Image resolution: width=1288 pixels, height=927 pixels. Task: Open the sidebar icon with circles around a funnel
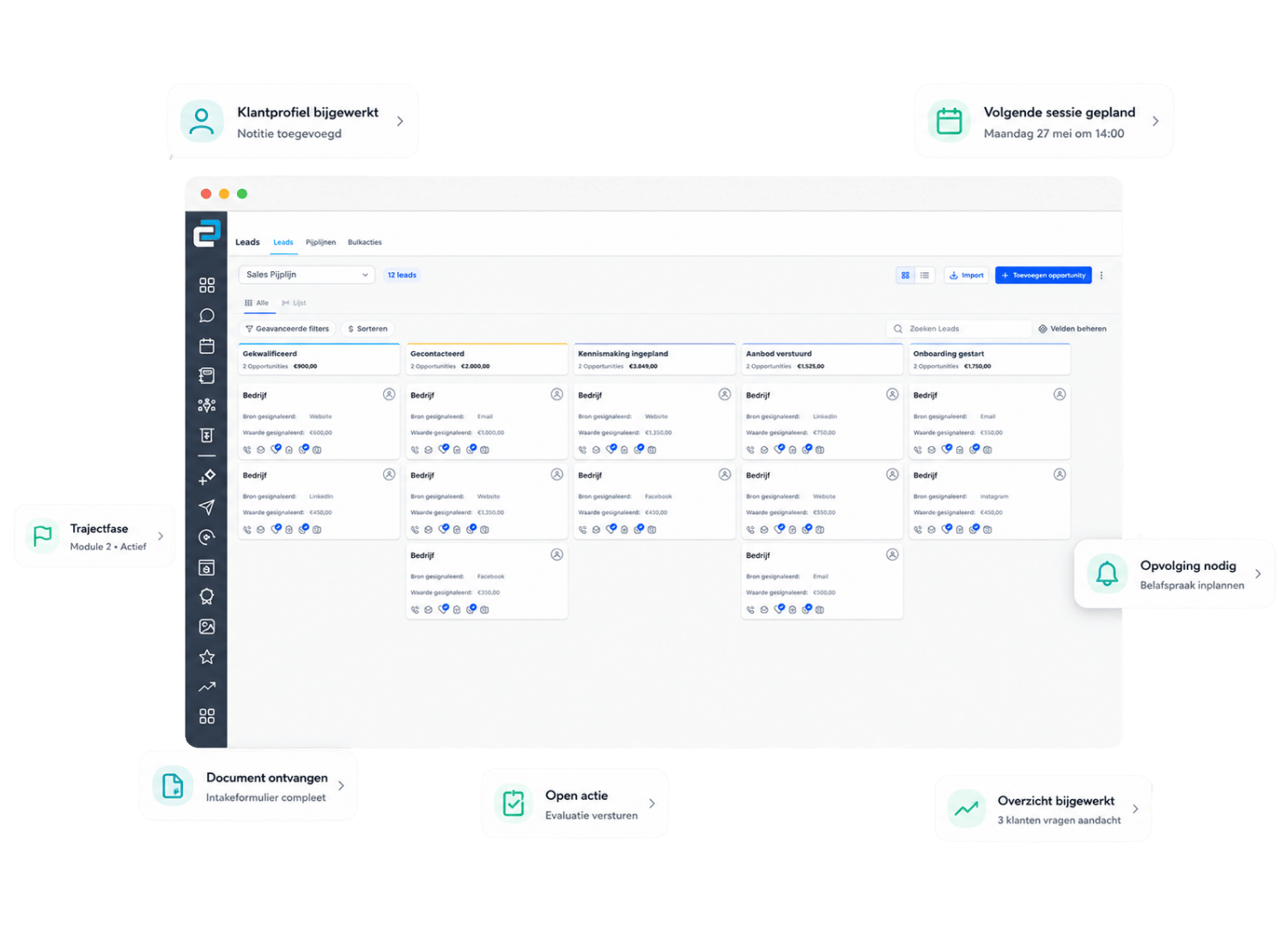click(x=207, y=405)
